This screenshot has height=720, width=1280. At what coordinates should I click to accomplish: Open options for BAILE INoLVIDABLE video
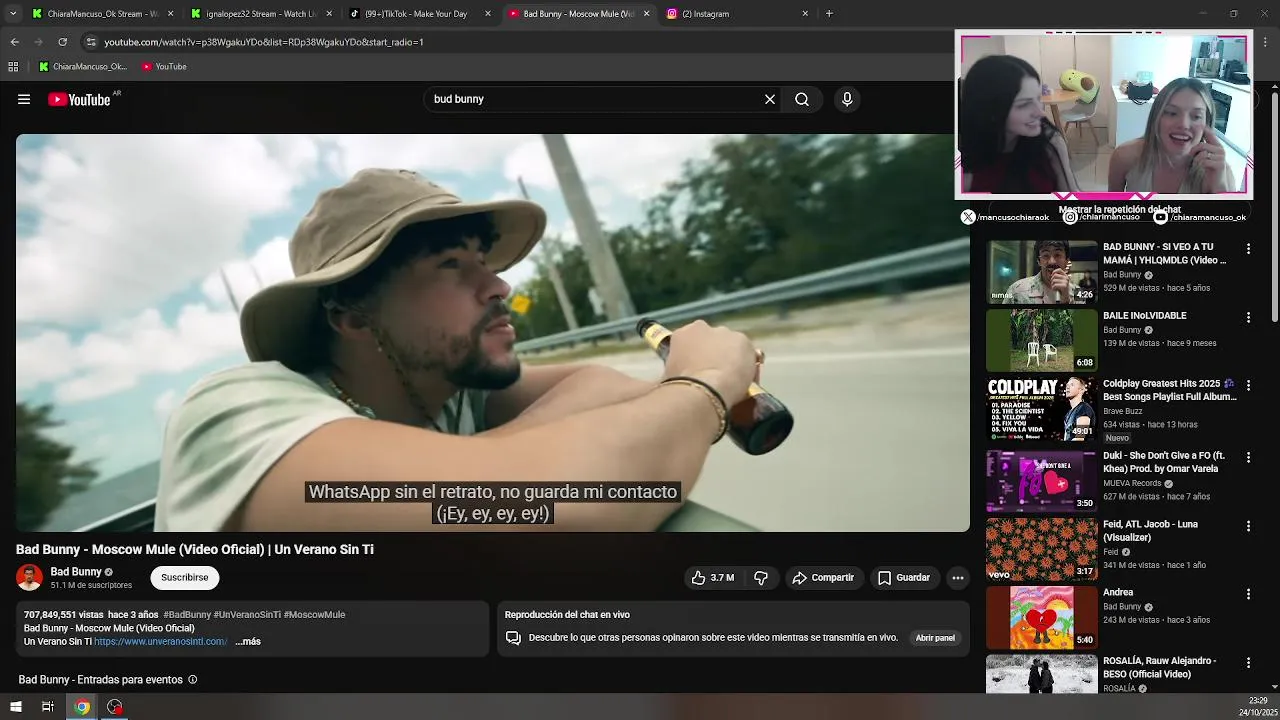point(1248,317)
